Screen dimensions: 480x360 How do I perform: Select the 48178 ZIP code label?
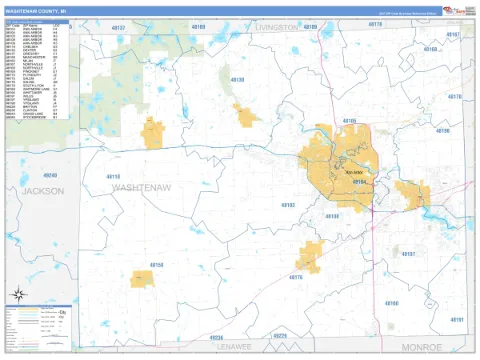375,24
